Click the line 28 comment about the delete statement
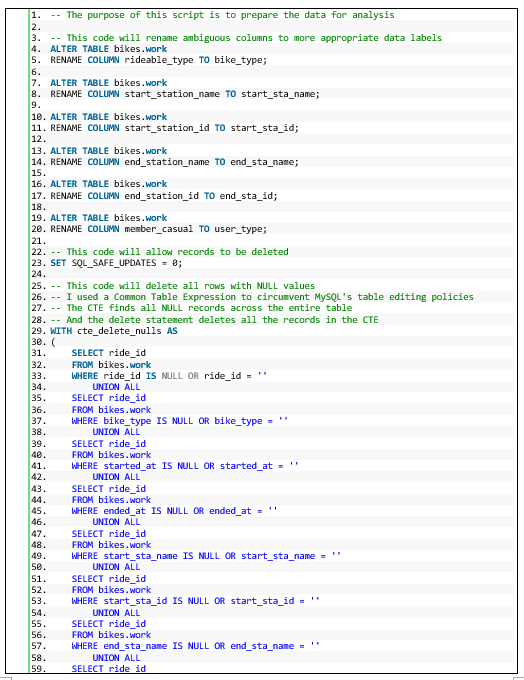This screenshot has width=524, height=680. click(214, 320)
